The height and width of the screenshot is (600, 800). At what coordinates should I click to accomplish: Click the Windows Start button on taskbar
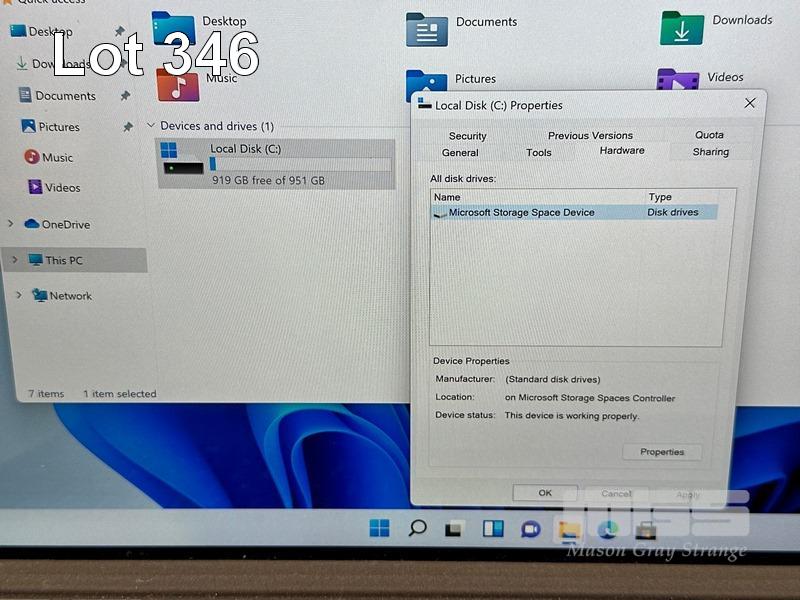[x=380, y=528]
